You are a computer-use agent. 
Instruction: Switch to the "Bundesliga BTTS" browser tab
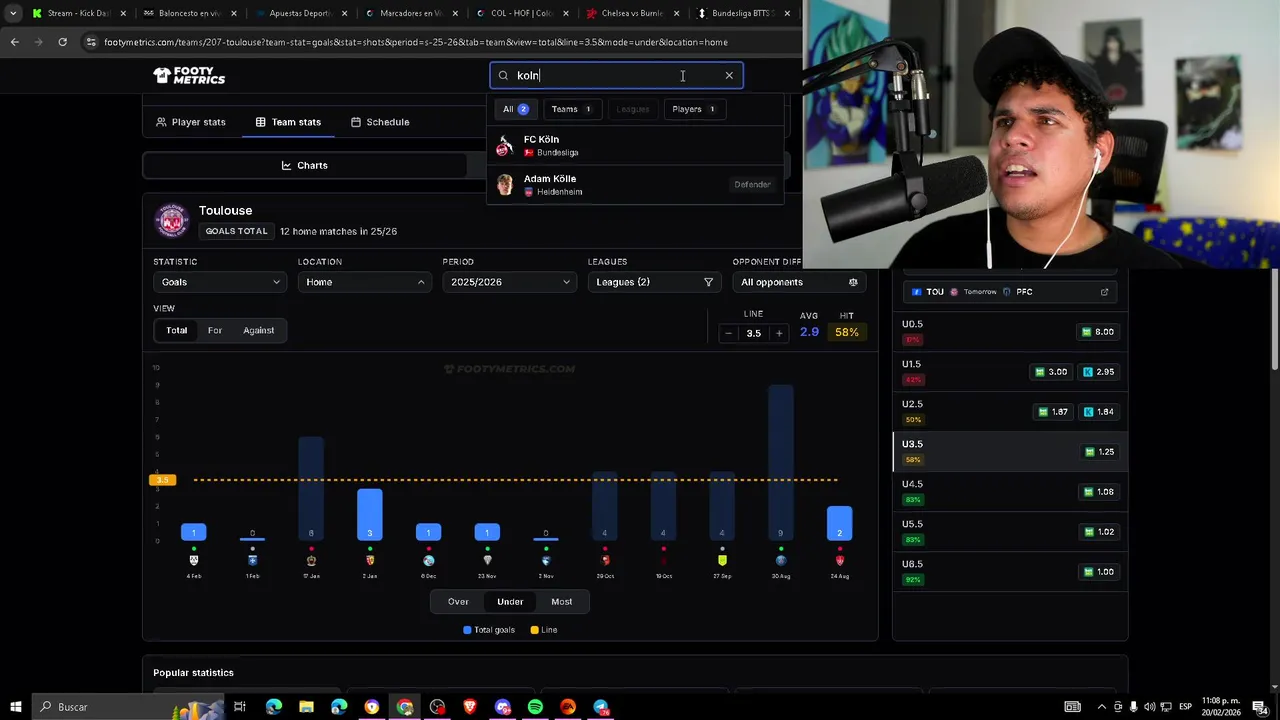(x=744, y=13)
